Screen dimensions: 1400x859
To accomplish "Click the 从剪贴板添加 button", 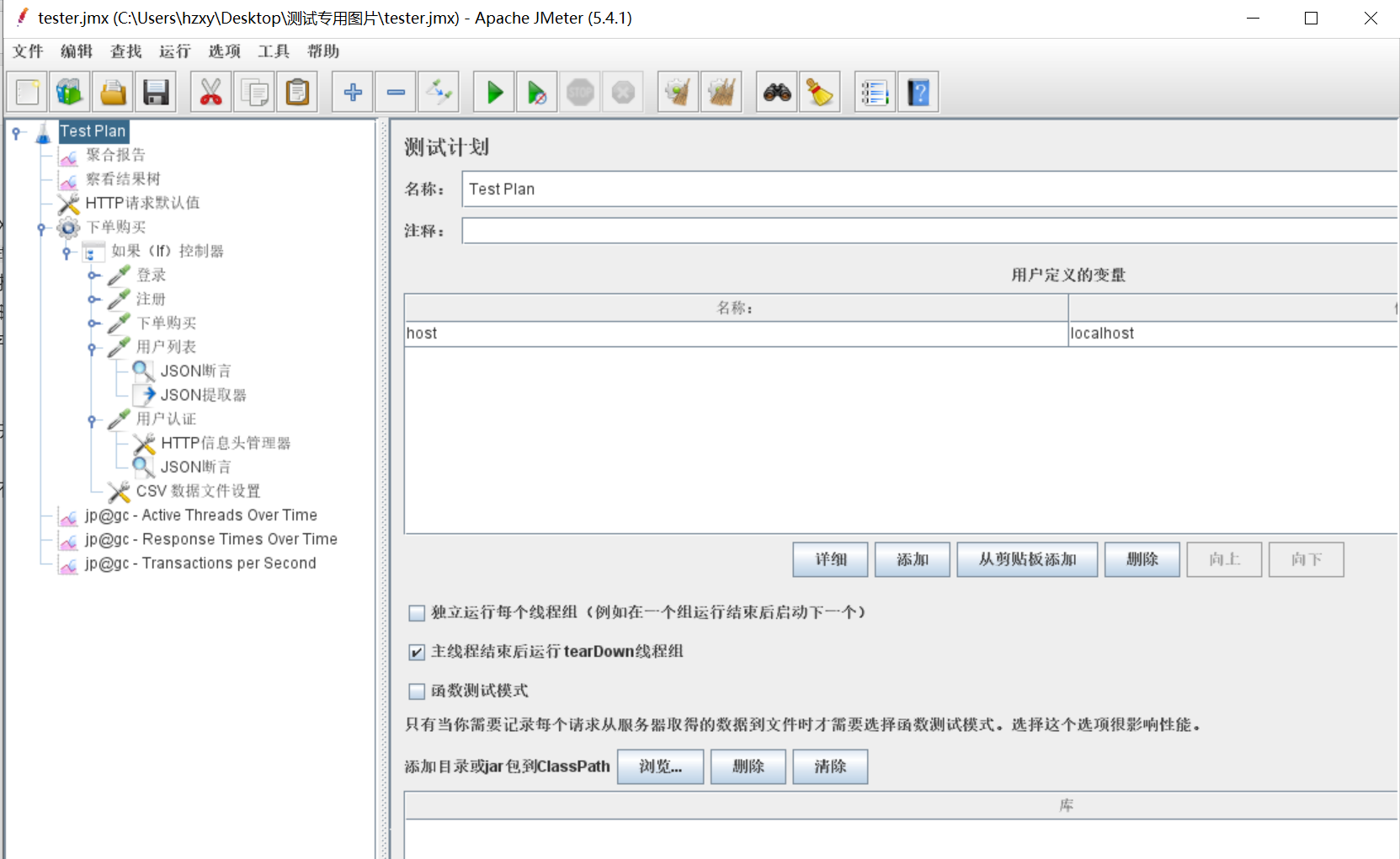I will [1027, 559].
